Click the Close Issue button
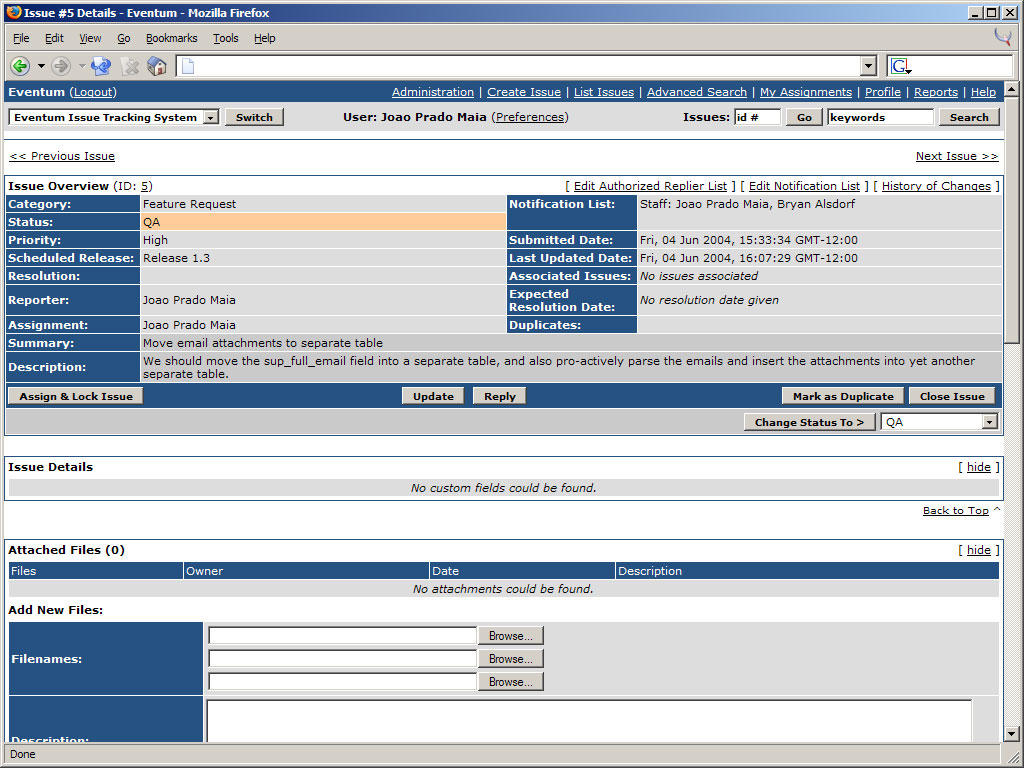 coord(952,396)
